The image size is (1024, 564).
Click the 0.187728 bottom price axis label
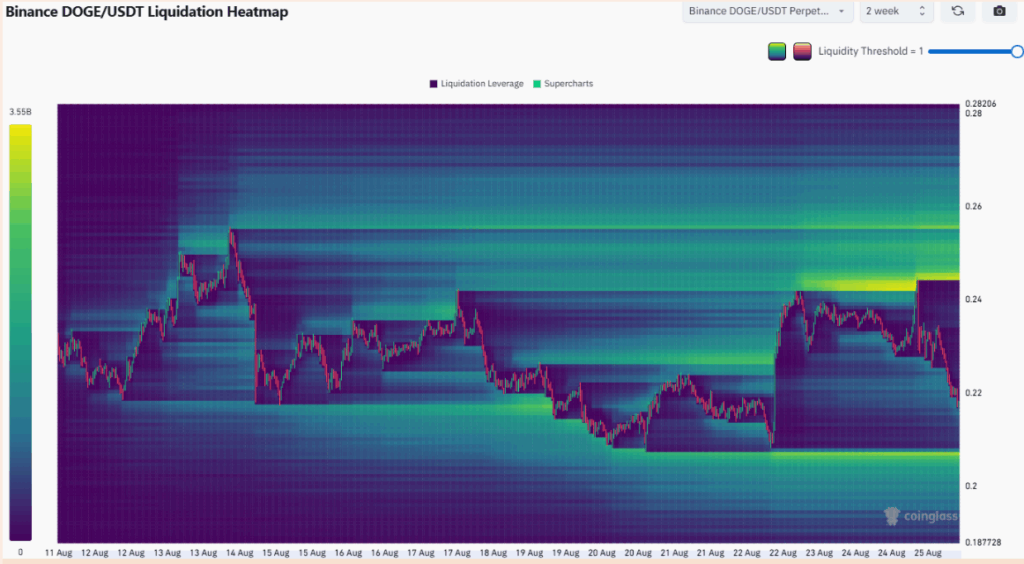(x=983, y=542)
